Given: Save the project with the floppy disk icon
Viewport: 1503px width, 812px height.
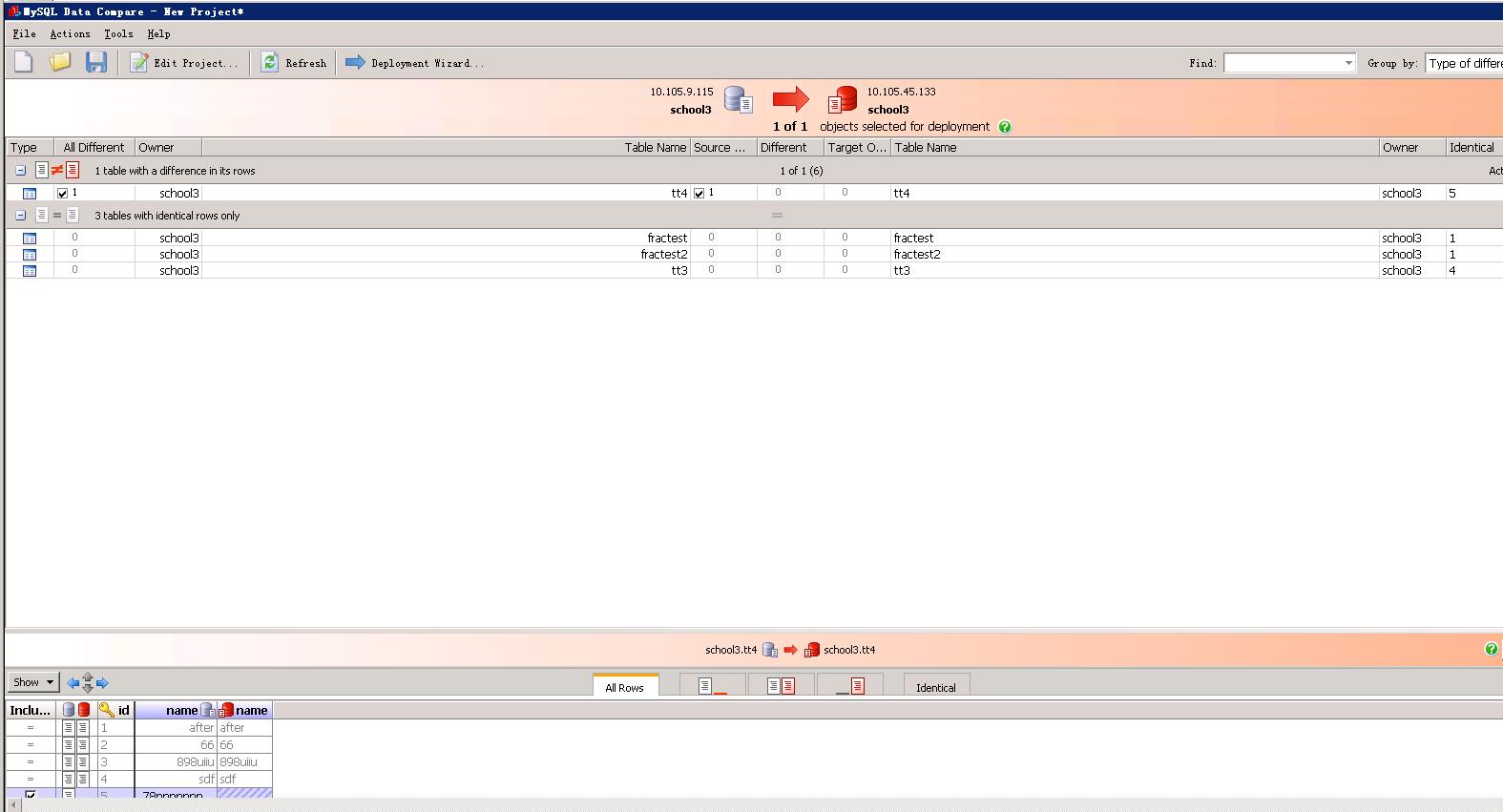Looking at the screenshot, I should (x=96, y=63).
